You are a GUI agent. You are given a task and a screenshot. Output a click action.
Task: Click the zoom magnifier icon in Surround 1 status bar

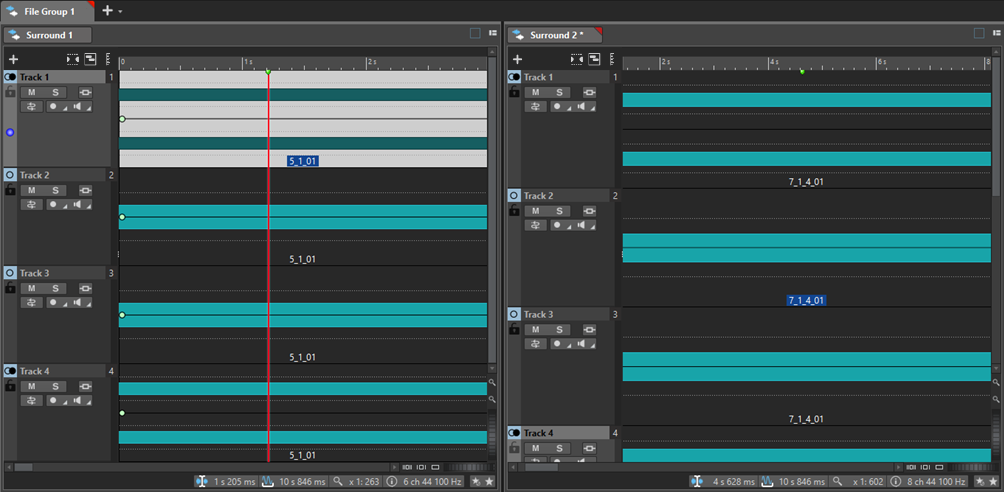pyautogui.click(x=338, y=481)
